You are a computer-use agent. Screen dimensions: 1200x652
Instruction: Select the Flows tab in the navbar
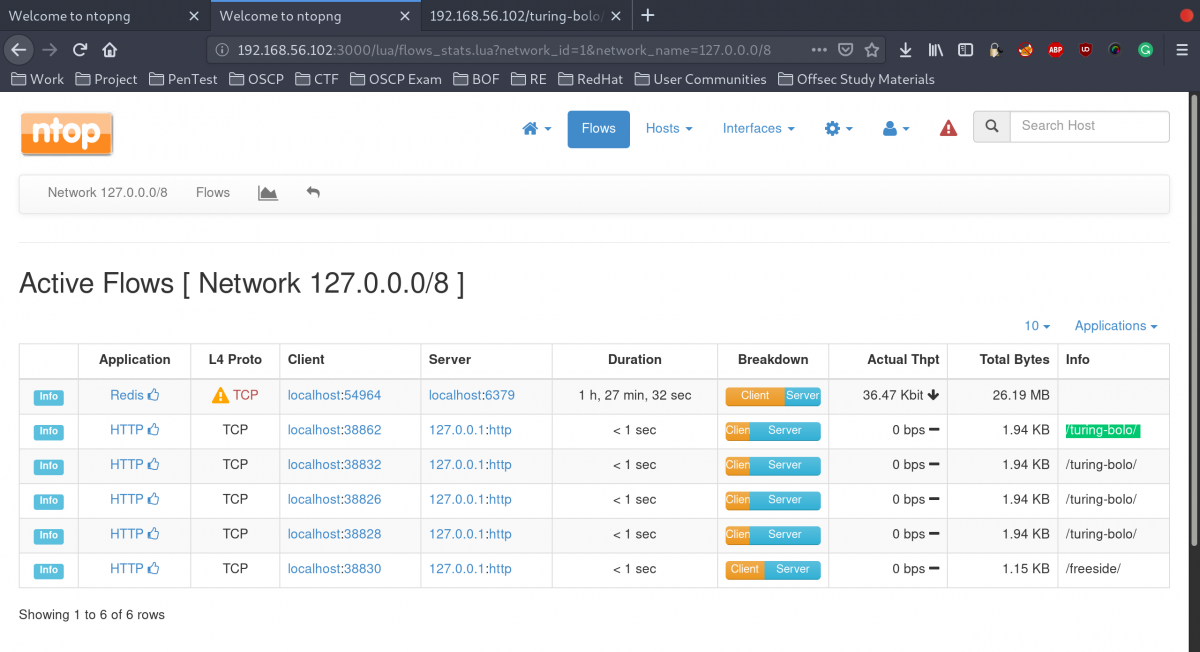[x=598, y=129]
